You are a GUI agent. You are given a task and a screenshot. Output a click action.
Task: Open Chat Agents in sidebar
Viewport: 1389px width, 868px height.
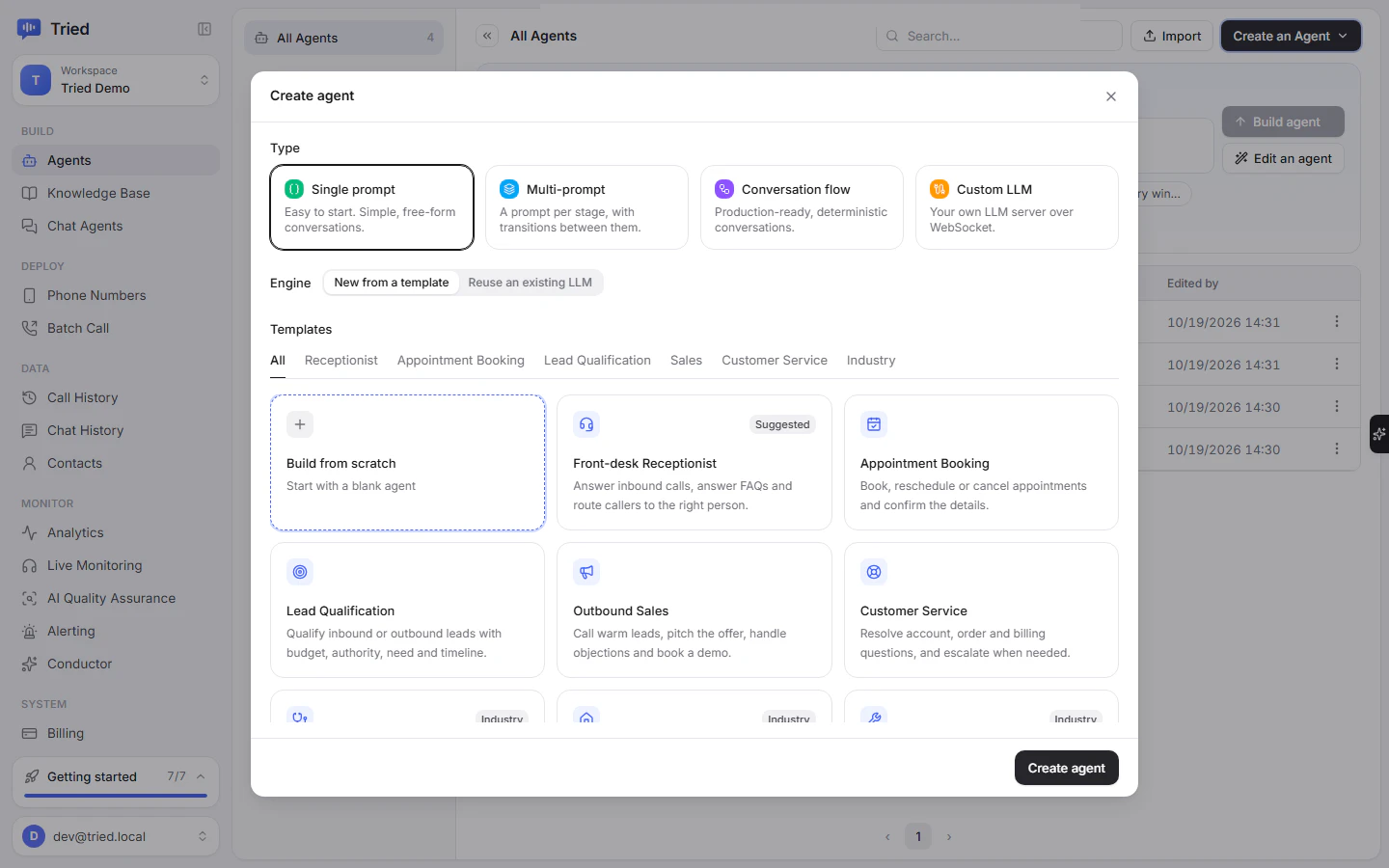(116, 226)
